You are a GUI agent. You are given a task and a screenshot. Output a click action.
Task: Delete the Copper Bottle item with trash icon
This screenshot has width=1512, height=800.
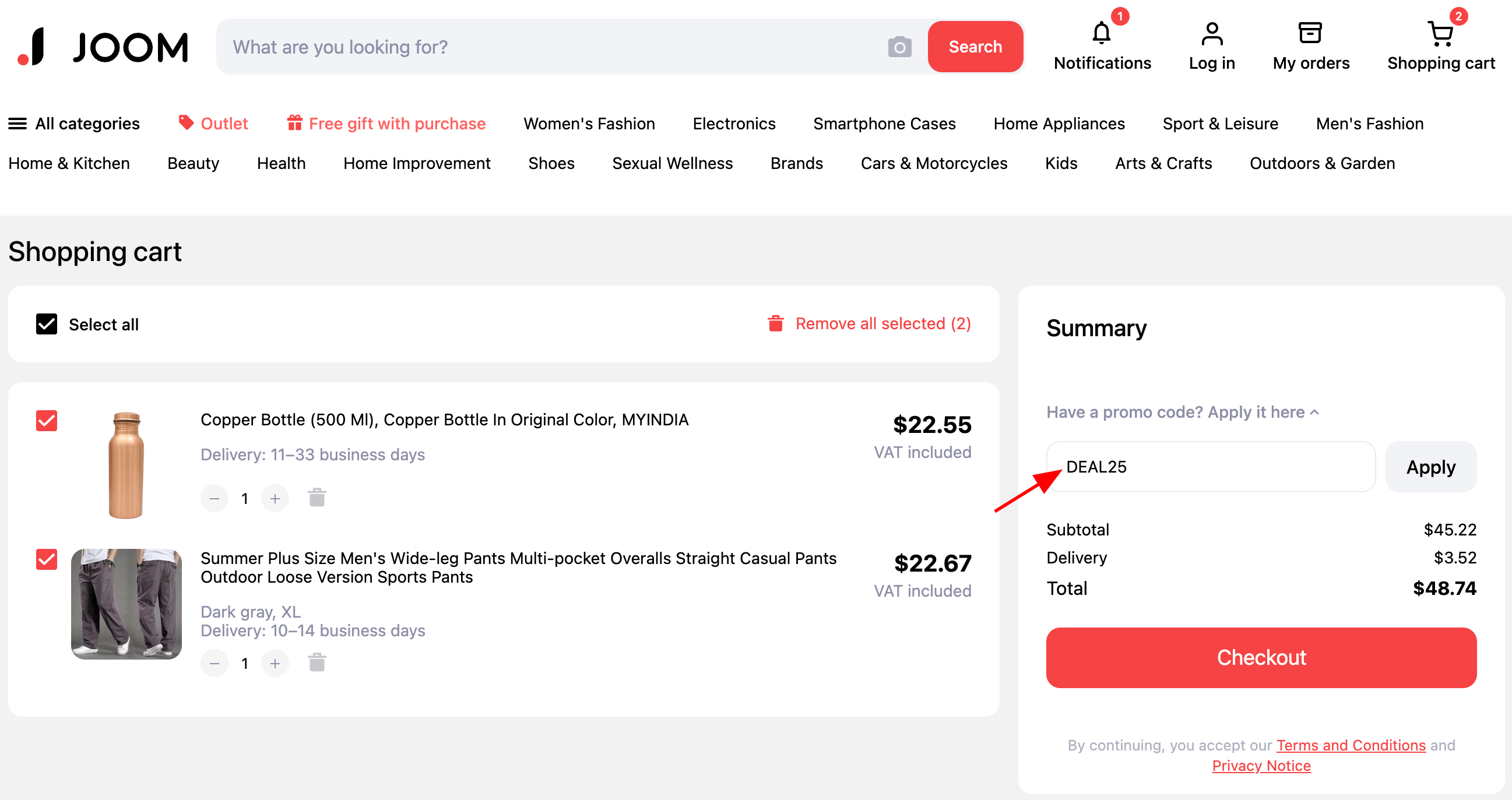317,498
